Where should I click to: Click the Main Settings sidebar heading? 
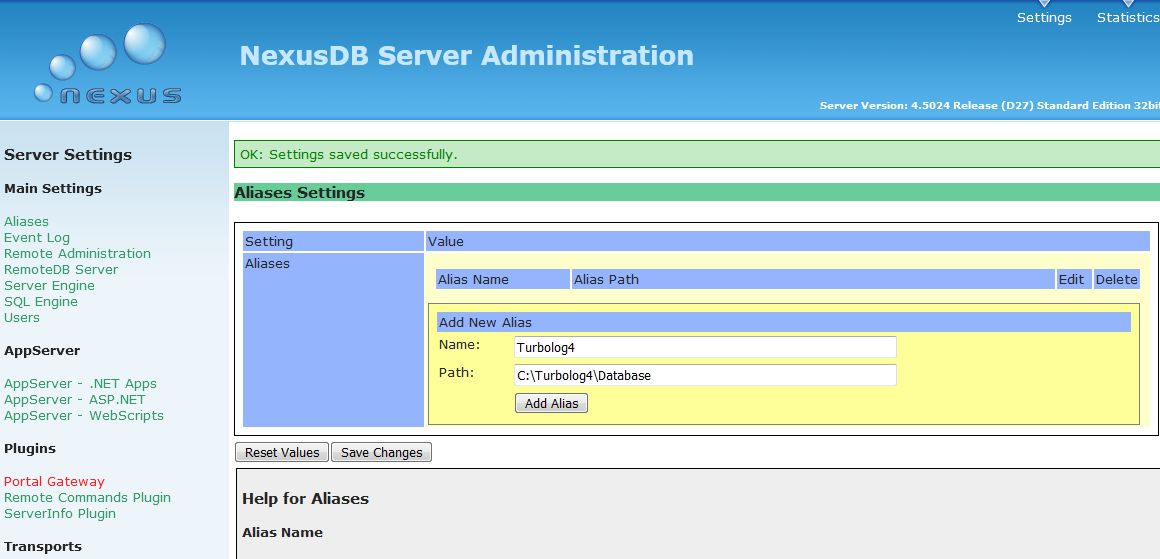53,189
